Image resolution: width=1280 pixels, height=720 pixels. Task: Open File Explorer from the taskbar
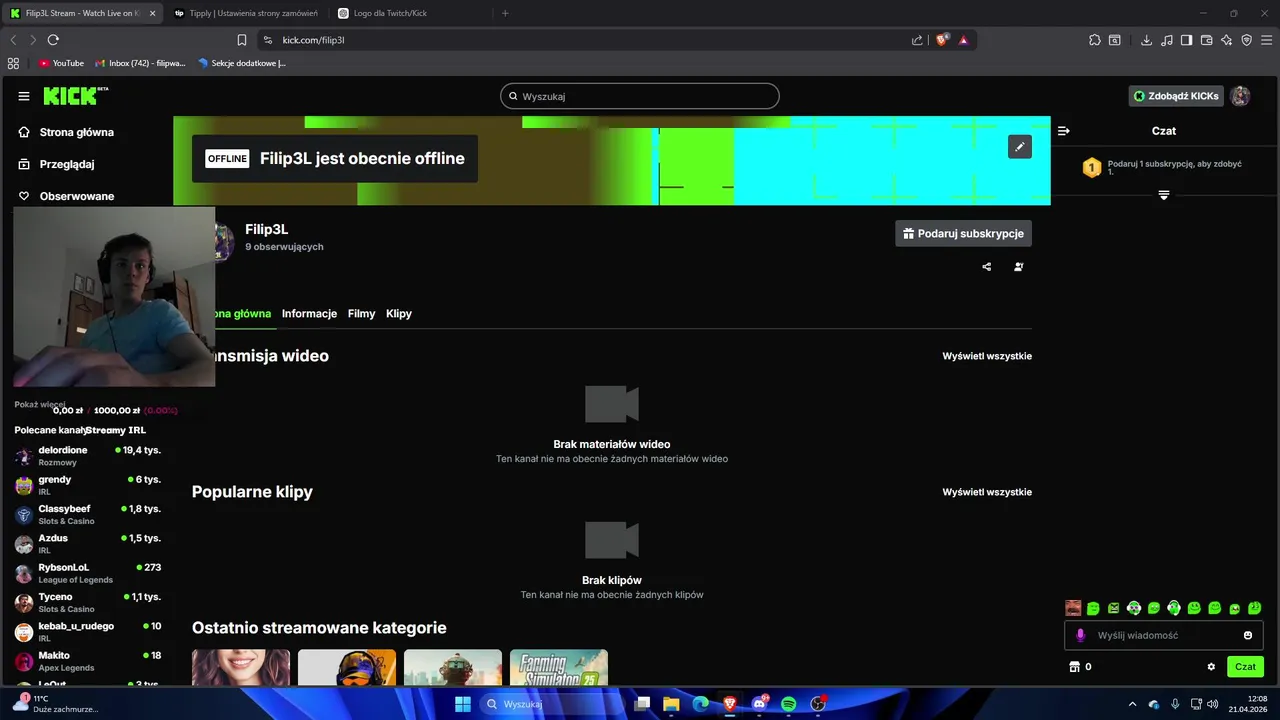[671, 704]
